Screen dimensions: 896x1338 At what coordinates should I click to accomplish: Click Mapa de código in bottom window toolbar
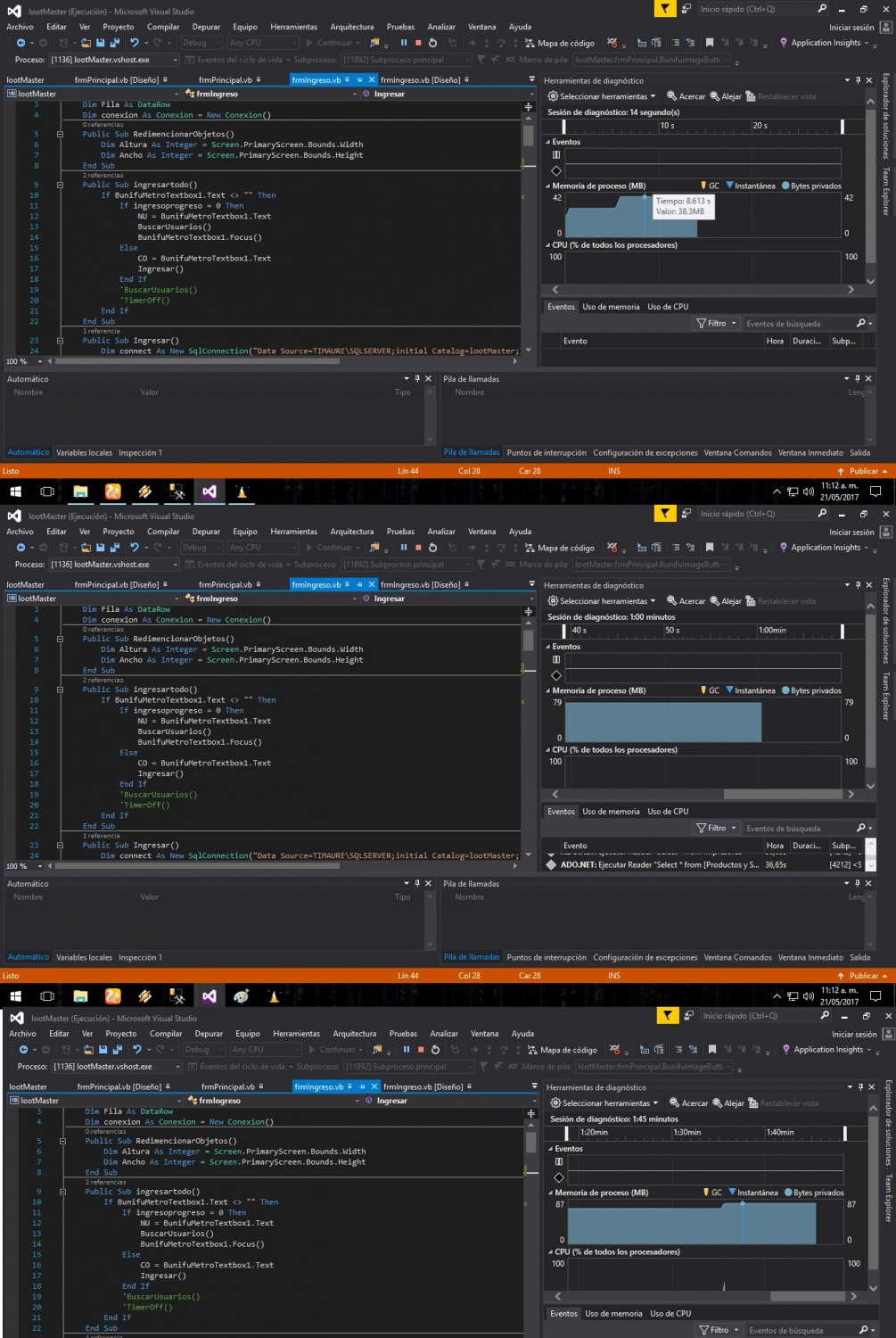563,1050
